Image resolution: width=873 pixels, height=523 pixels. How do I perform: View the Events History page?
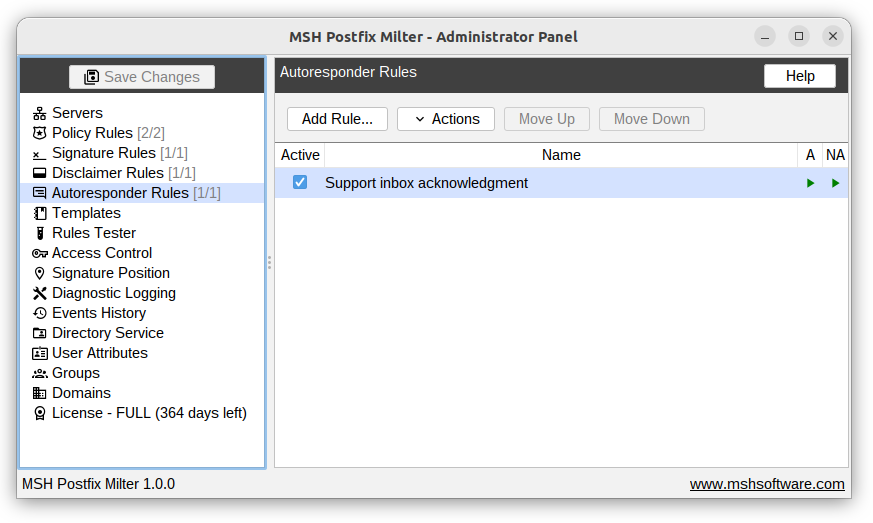pos(99,314)
